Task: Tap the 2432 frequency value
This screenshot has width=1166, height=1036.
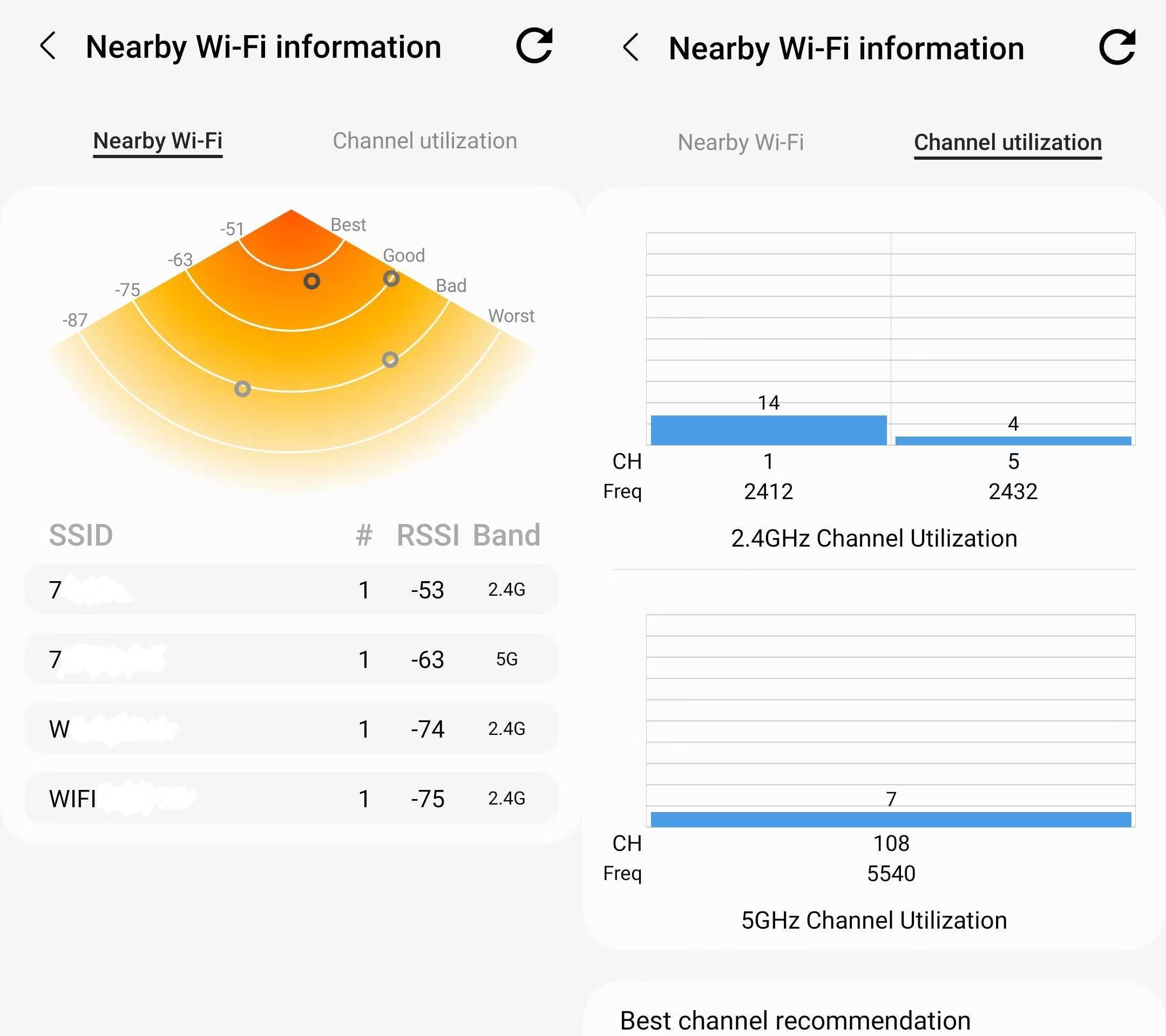Action: tap(1013, 492)
